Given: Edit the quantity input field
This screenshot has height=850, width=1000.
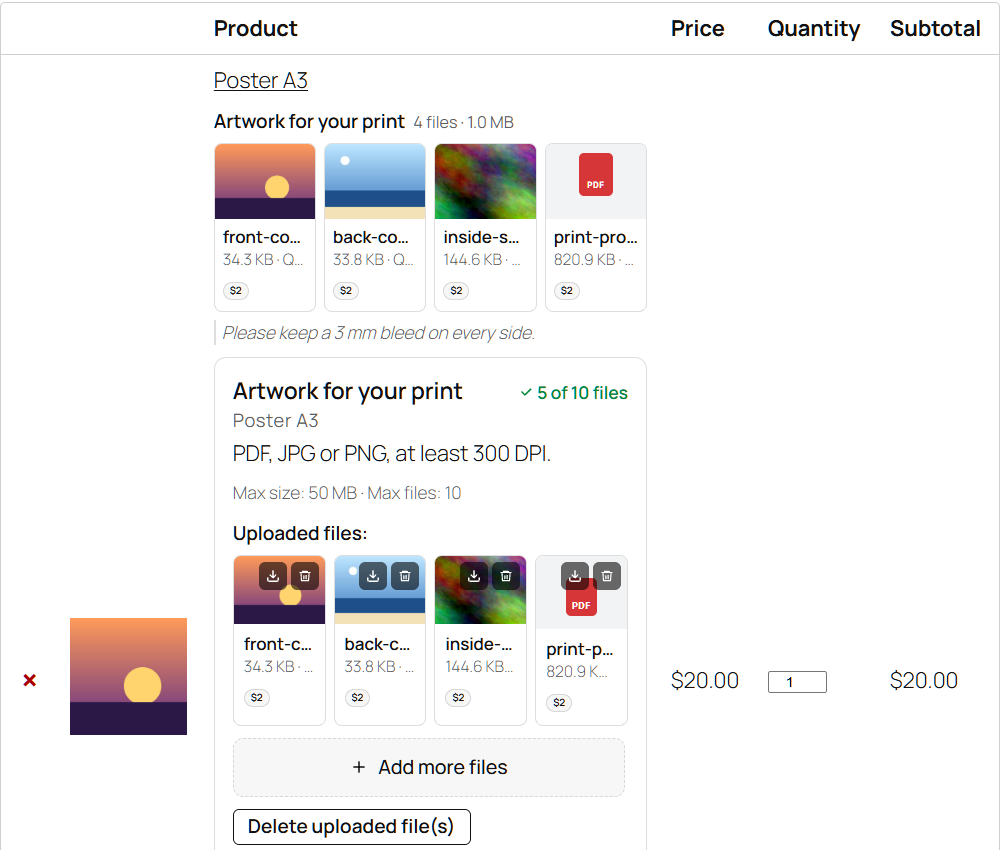Looking at the screenshot, I should point(797,682).
